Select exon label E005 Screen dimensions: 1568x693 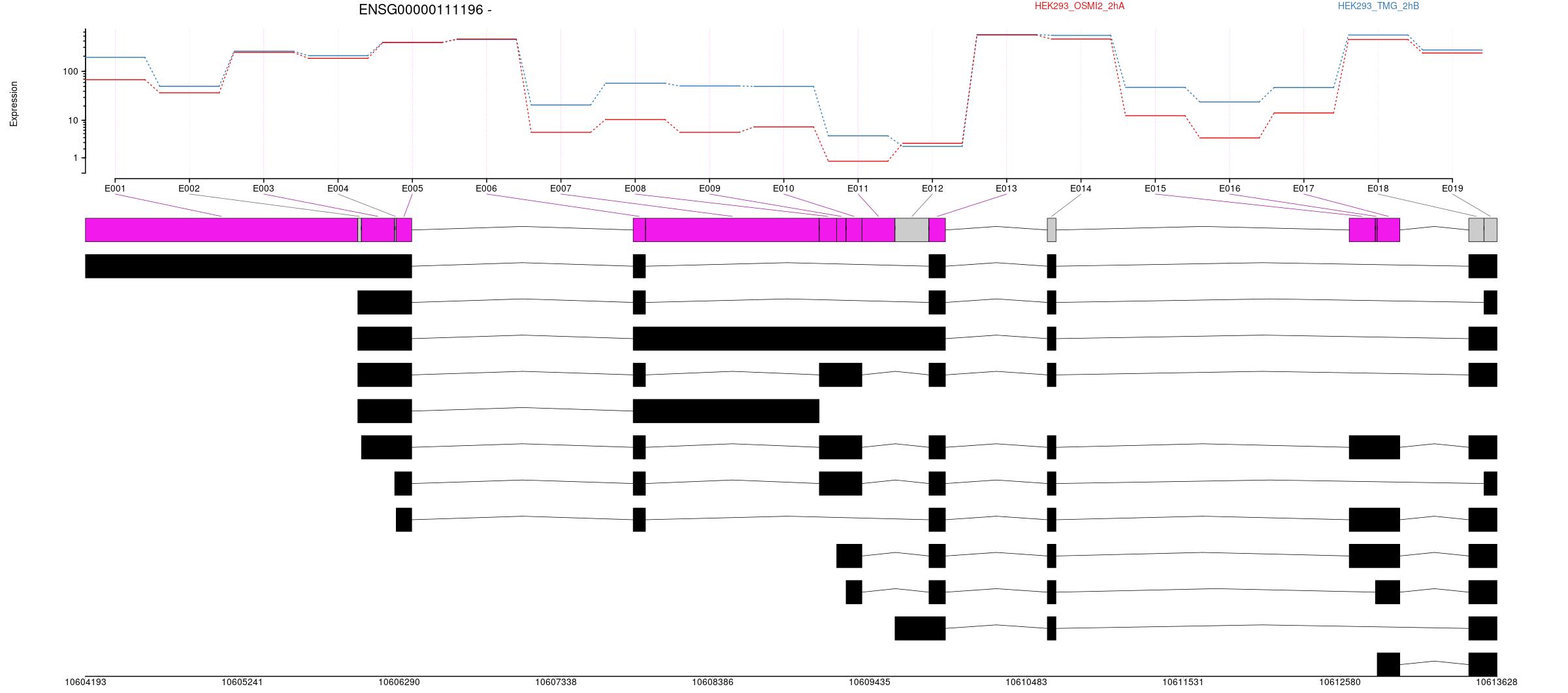coord(412,188)
